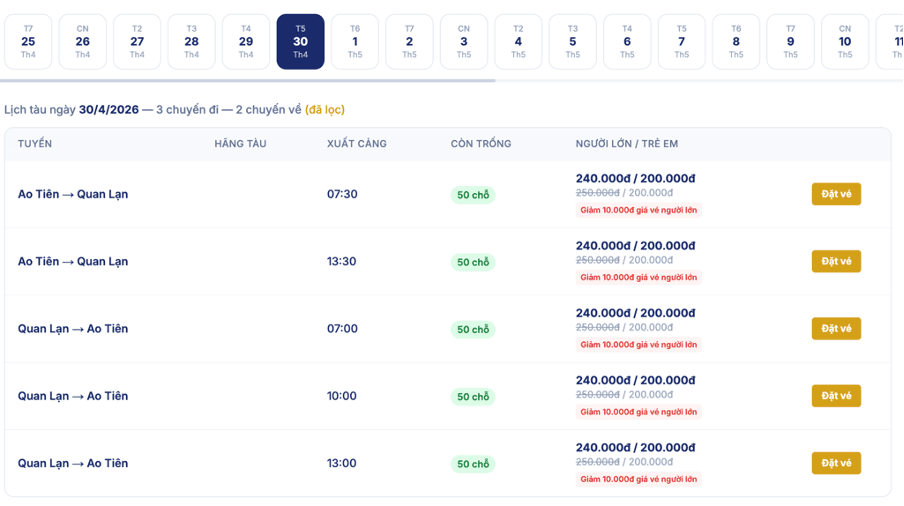This screenshot has height=506, width=904.
Task: Select CN 3 Th5 date tab
Action: pos(464,41)
